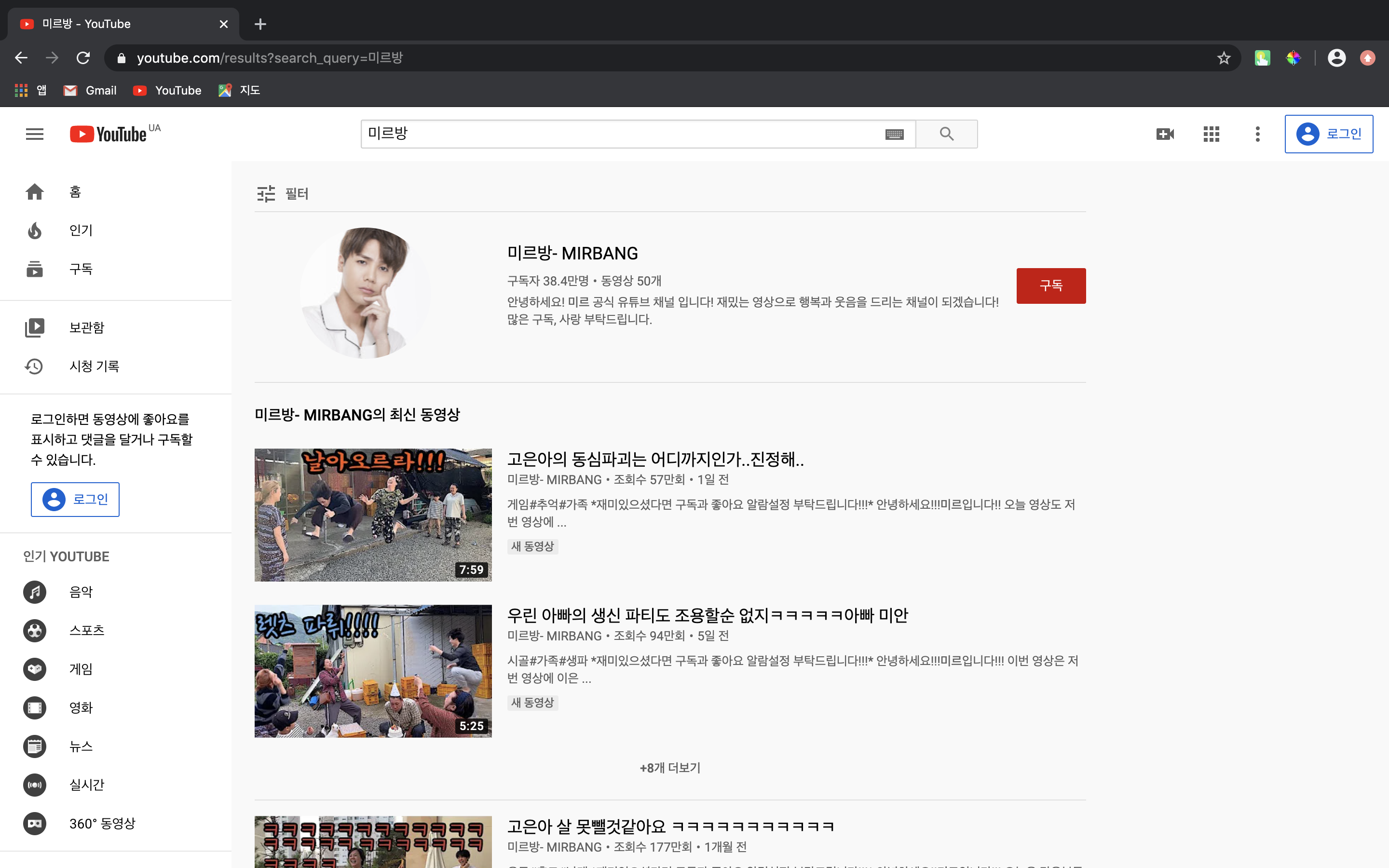The width and height of the screenshot is (1389, 868).
Task: Play the 7:59 video thumbnail
Action: pos(373,515)
